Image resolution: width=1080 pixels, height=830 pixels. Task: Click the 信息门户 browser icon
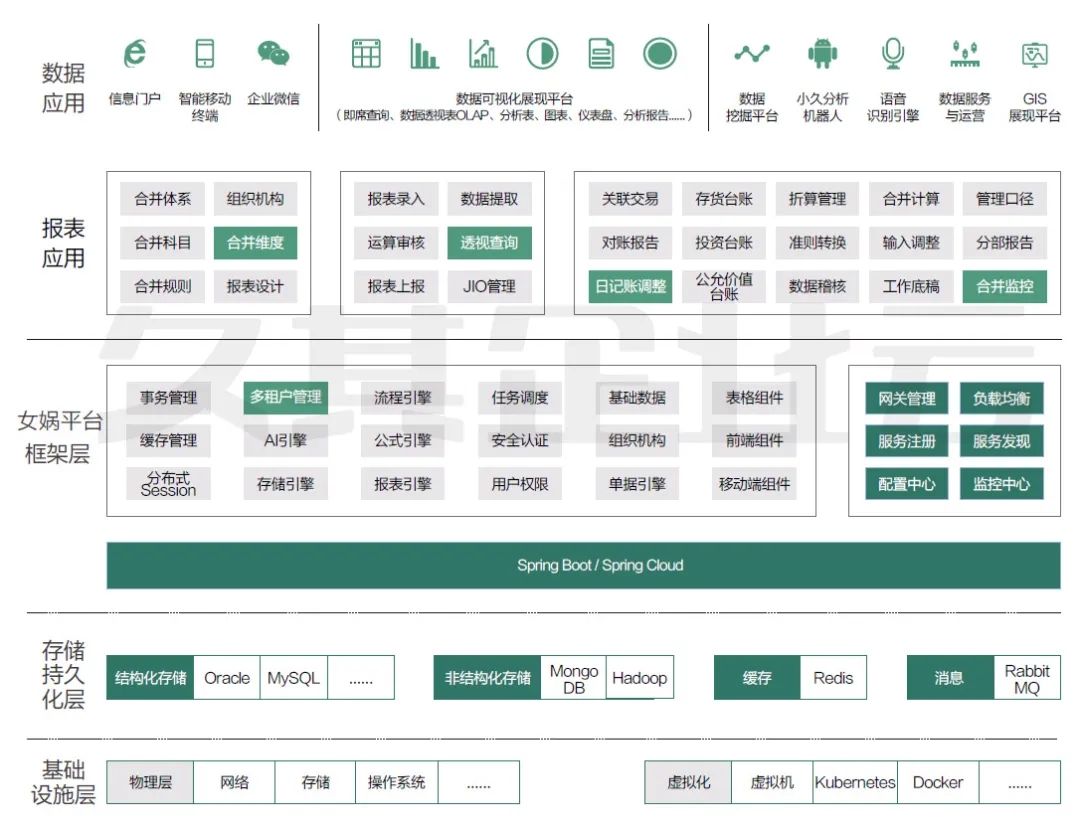134,54
